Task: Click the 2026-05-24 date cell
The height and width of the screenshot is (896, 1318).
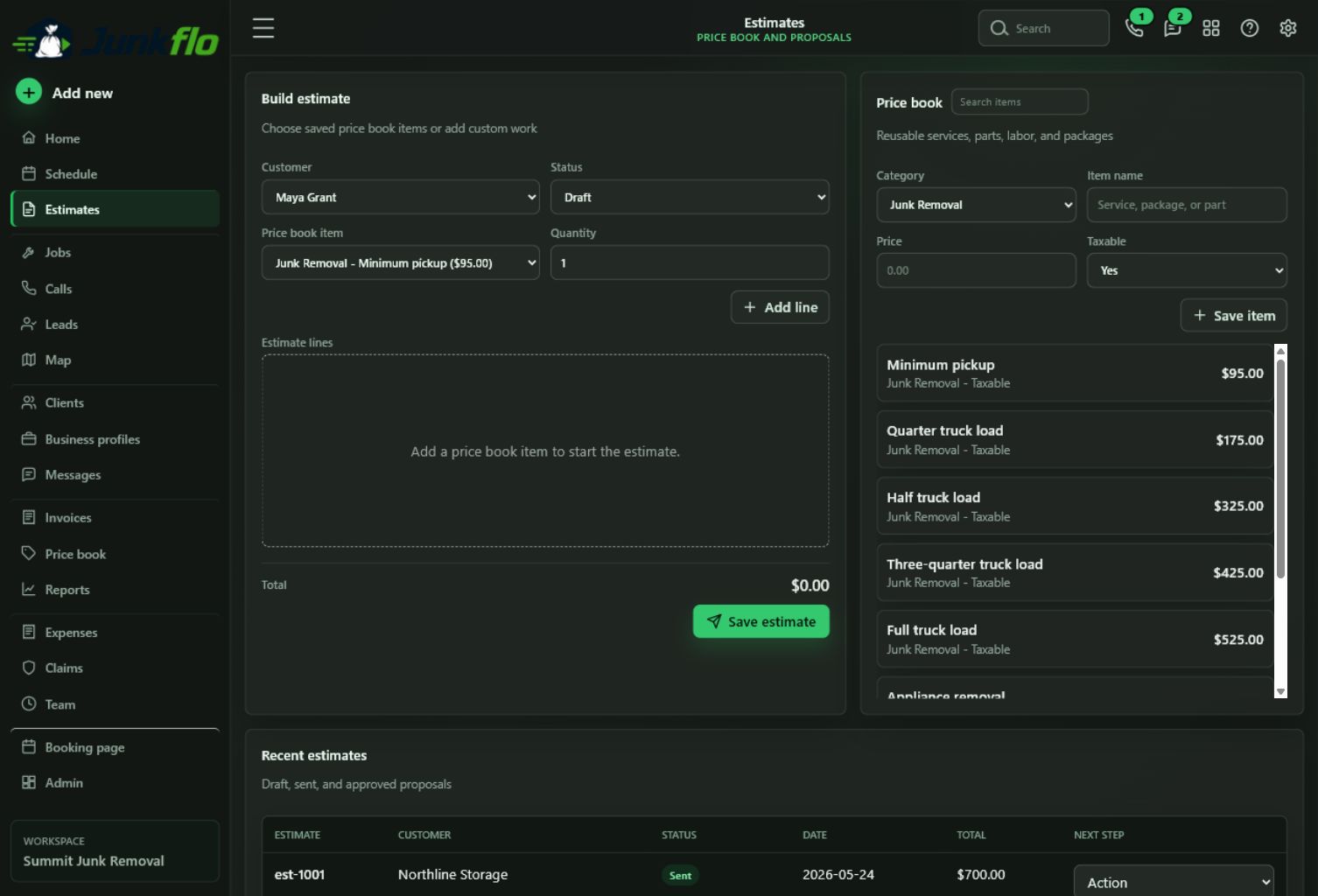Action: 838,874
